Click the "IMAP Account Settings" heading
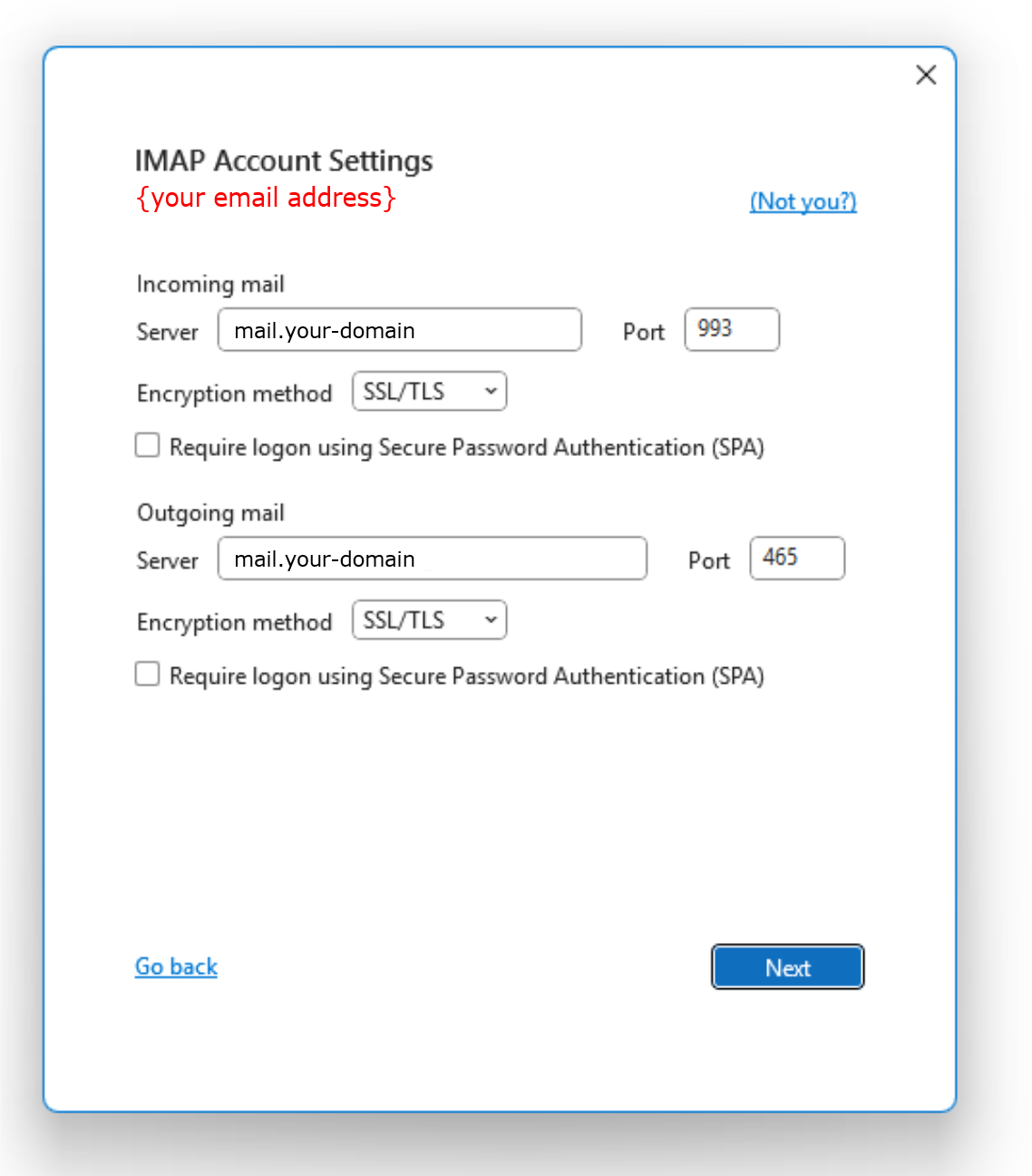The width and height of the screenshot is (1032, 1176). tap(284, 160)
